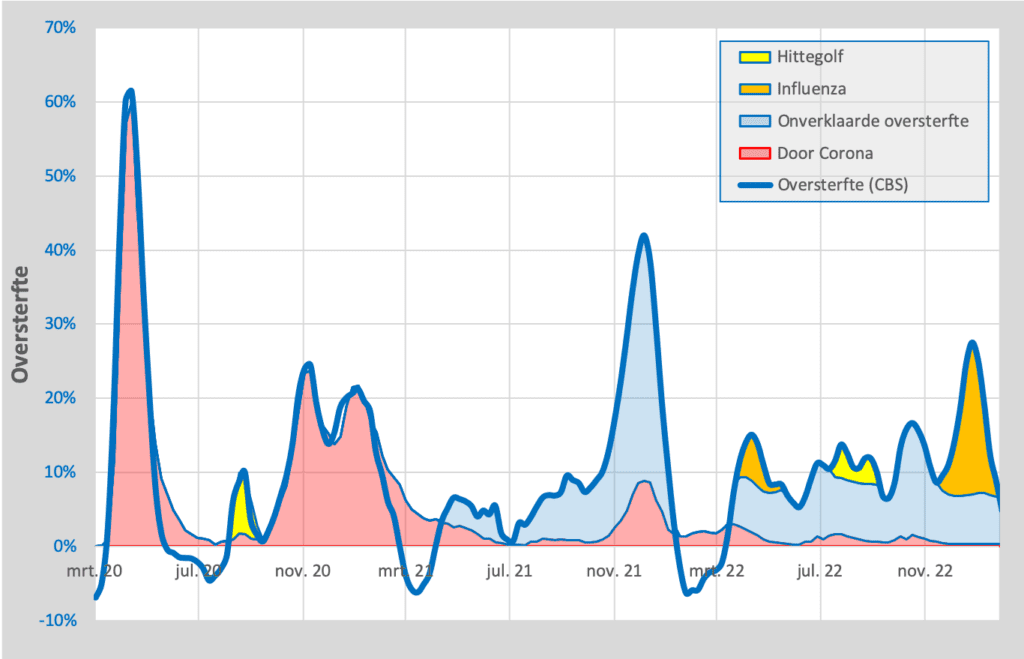This screenshot has height=659, width=1024.
Task: Click the jul. 22 x-axis label
Action: pyautogui.click(x=820, y=571)
